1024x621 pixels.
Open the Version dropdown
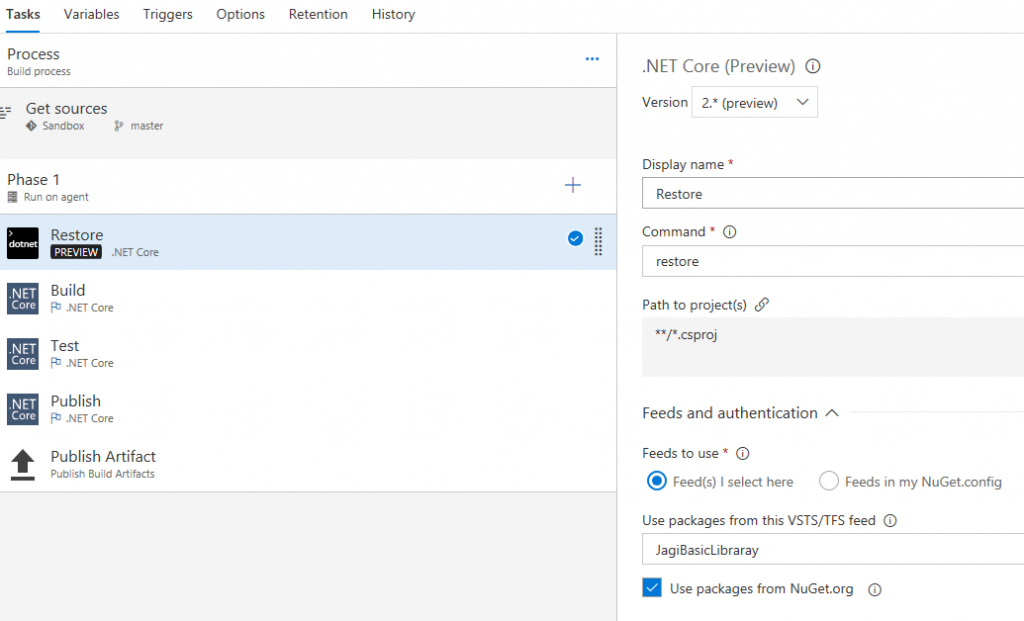[754, 102]
